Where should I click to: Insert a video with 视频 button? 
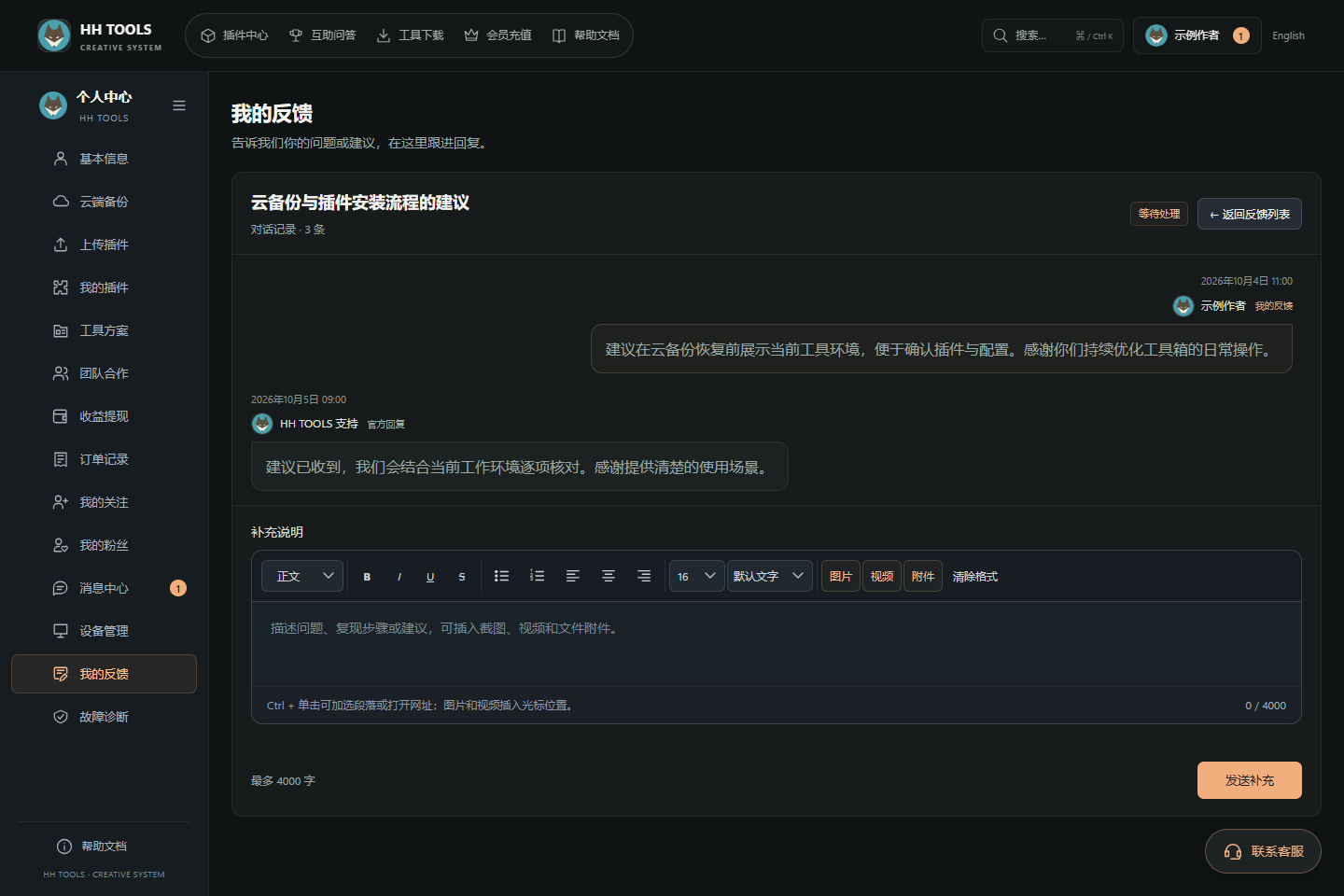tap(882, 576)
